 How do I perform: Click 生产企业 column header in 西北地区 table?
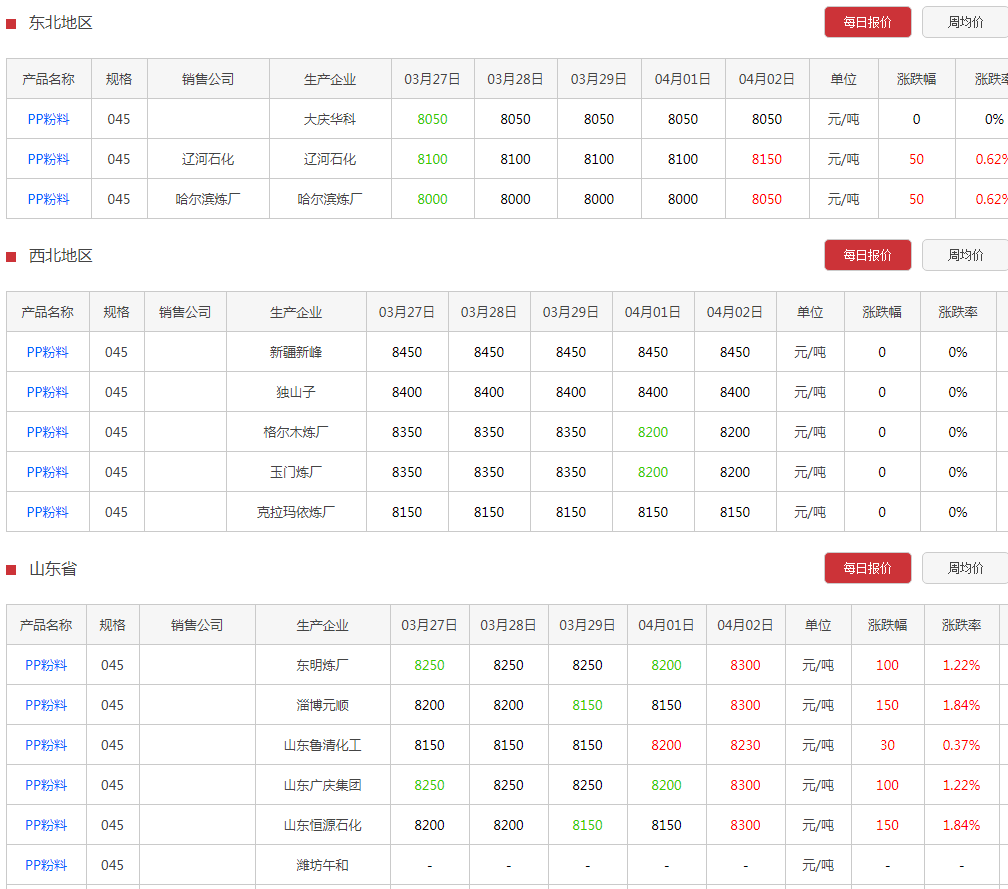(296, 312)
